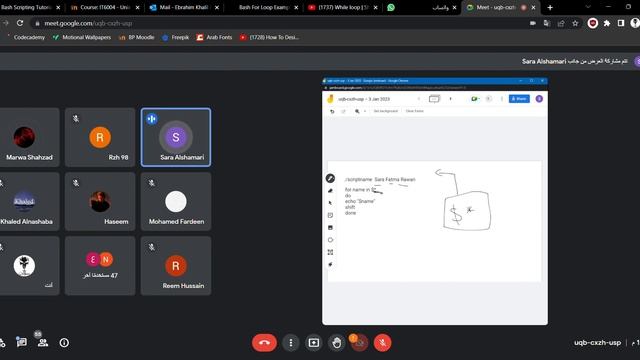
Task: Open Jamboard purple account avatar
Action: tap(539, 99)
